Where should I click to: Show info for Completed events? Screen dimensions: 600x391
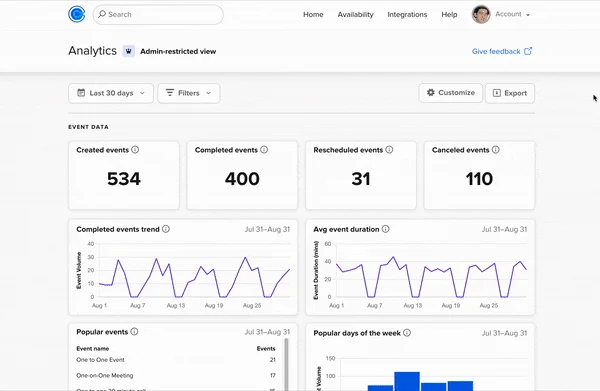264,150
